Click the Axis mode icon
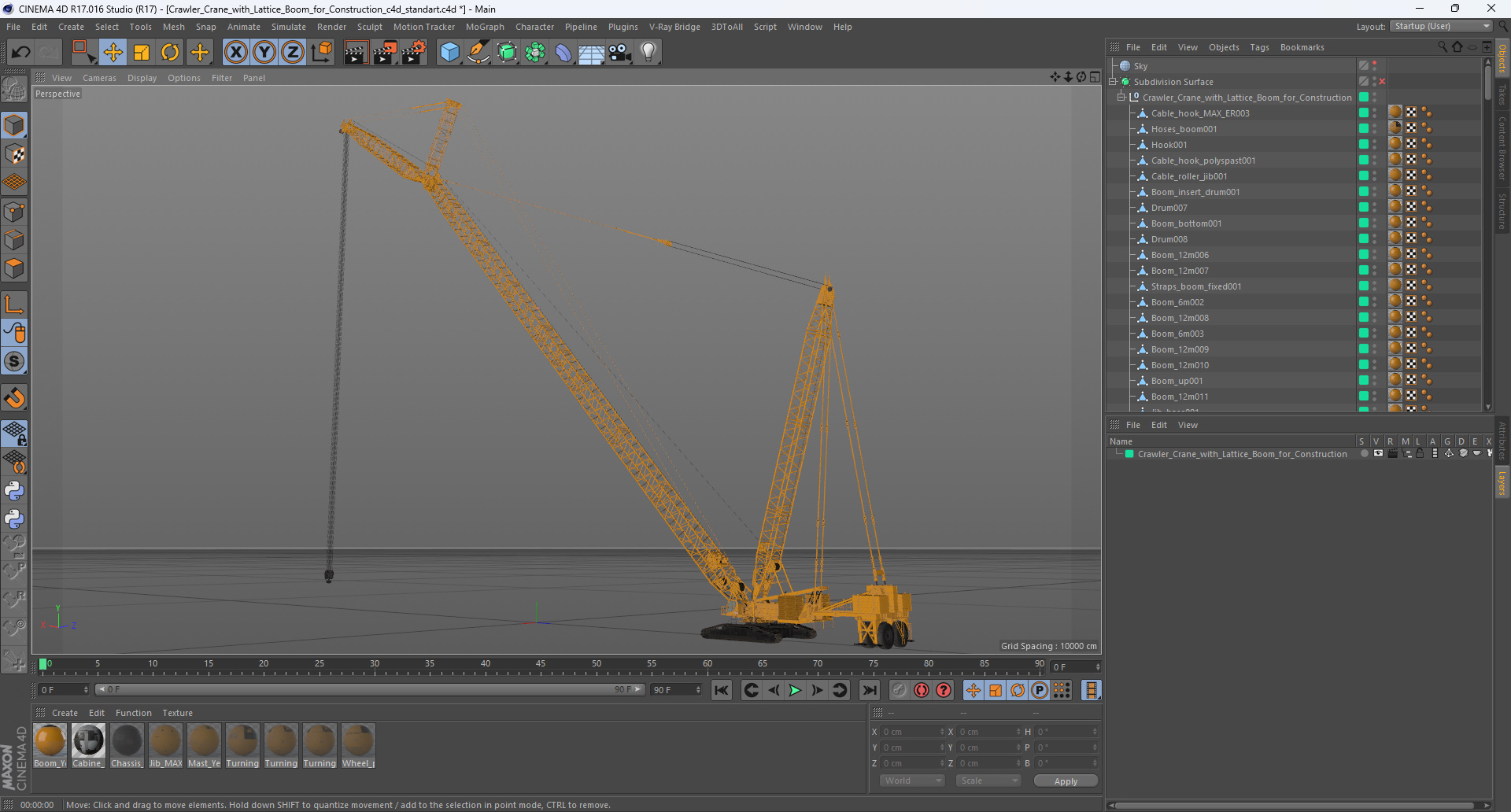Screen dimensions: 1511x812 pos(14,304)
